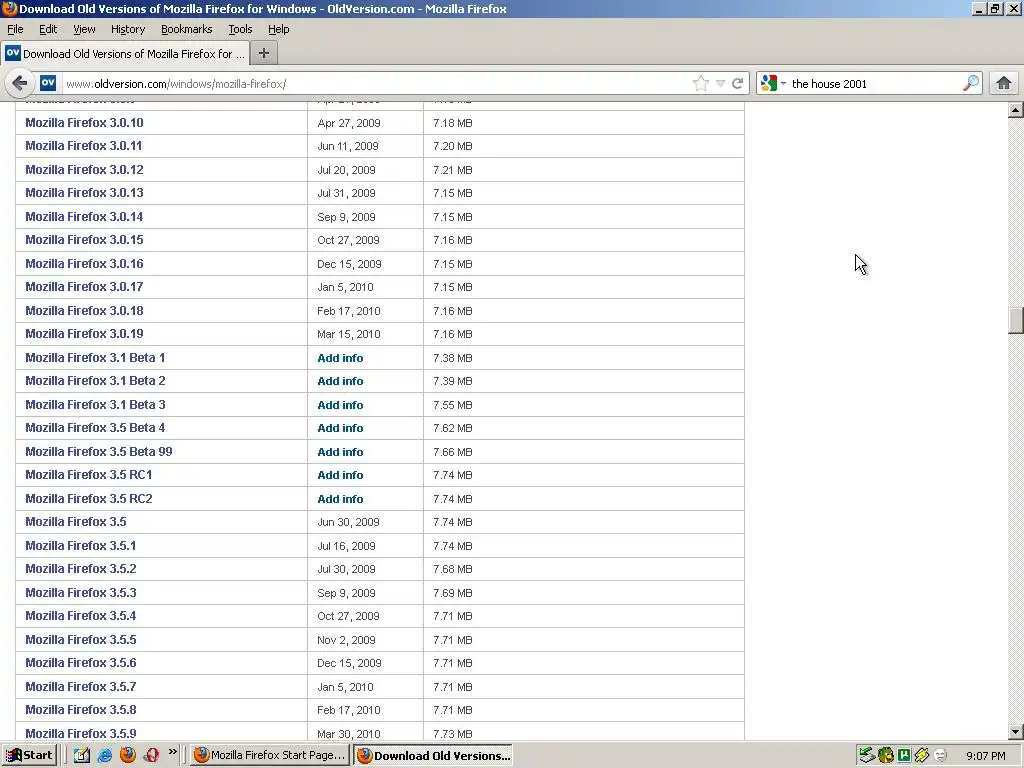Click Add info for Firefox 3.5 RC1
This screenshot has height=768, width=1024.
tap(340, 475)
